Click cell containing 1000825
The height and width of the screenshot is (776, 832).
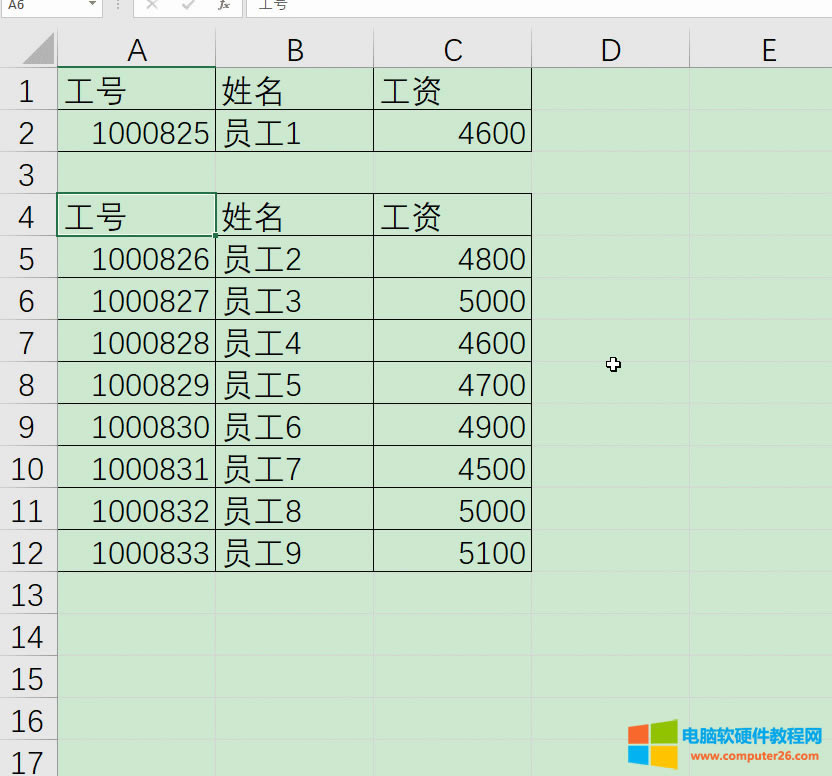point(137,133)
